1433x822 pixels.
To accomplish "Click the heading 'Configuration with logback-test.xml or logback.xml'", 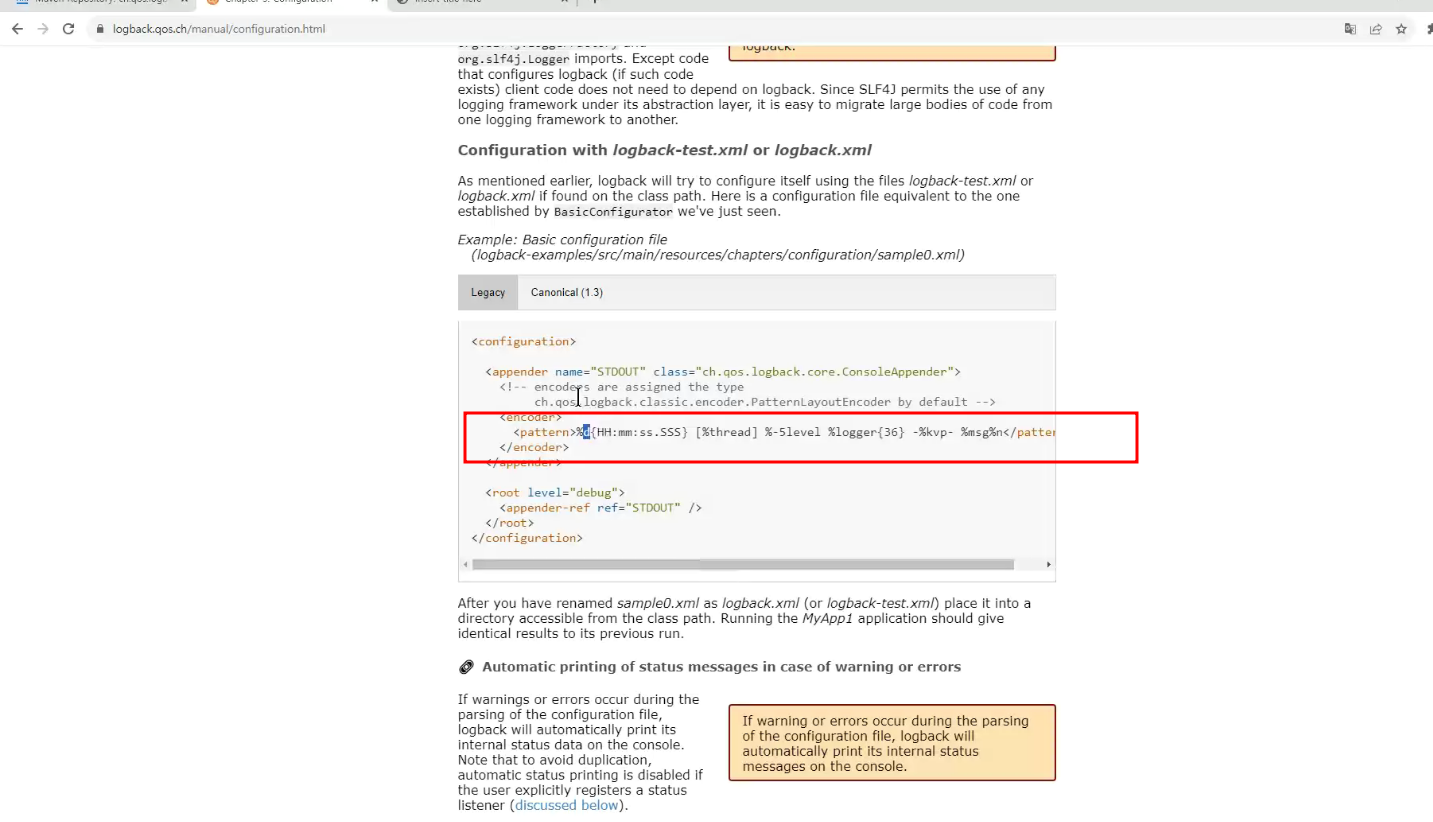I will point(665,150).
